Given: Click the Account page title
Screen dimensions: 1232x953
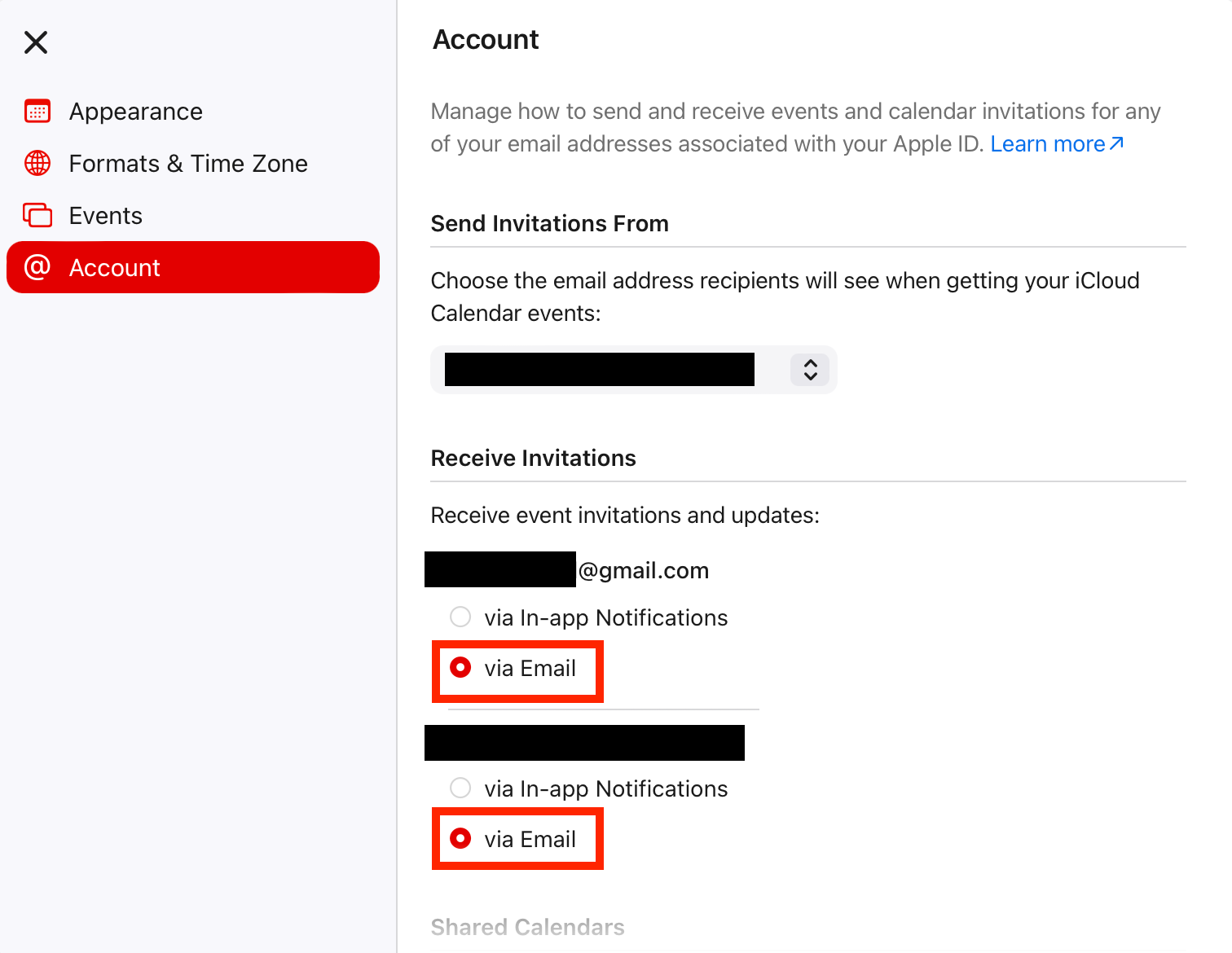Looking at the screenshot, I should click(486, 40).
